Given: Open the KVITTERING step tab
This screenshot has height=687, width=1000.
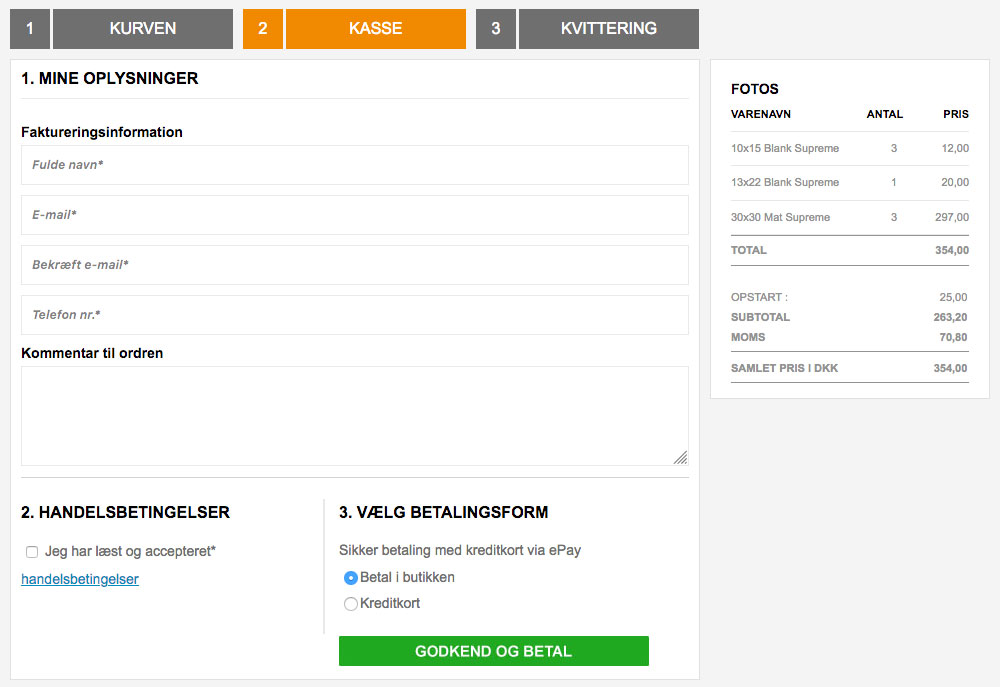Looking at the screenshot, I should pyautogui.click(x=608, y=29).
